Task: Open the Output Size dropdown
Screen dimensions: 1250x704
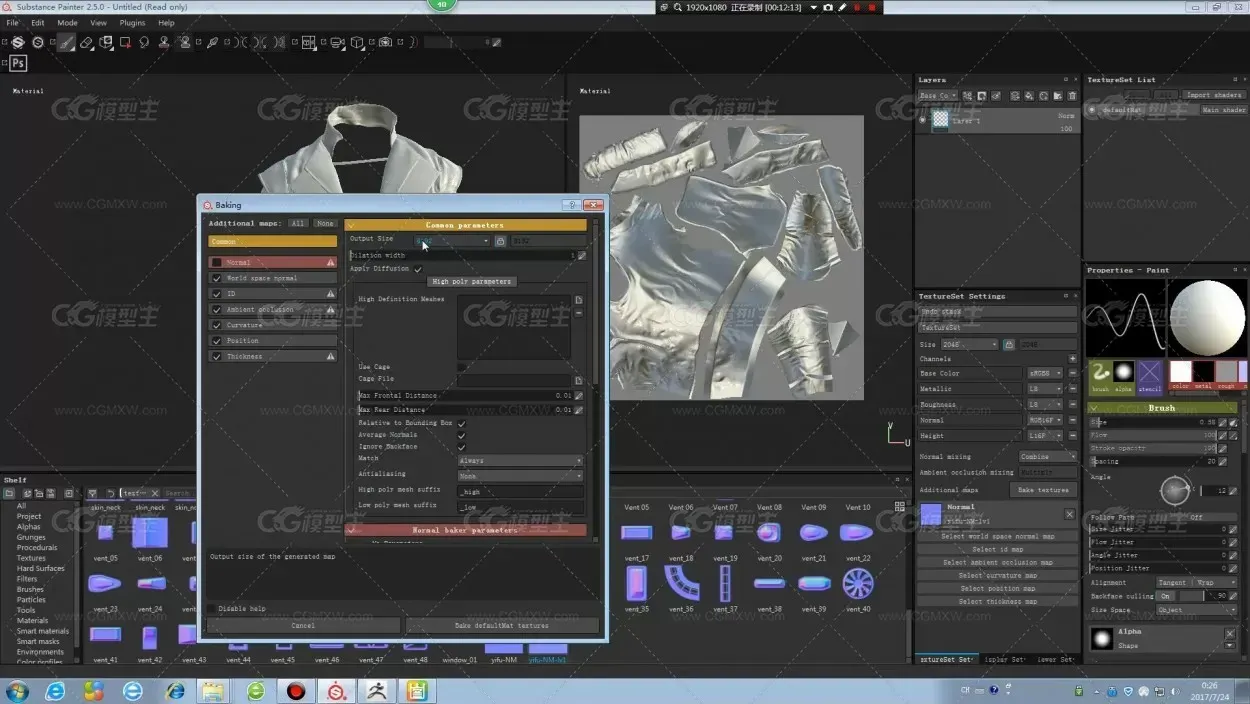Action: 453,241
